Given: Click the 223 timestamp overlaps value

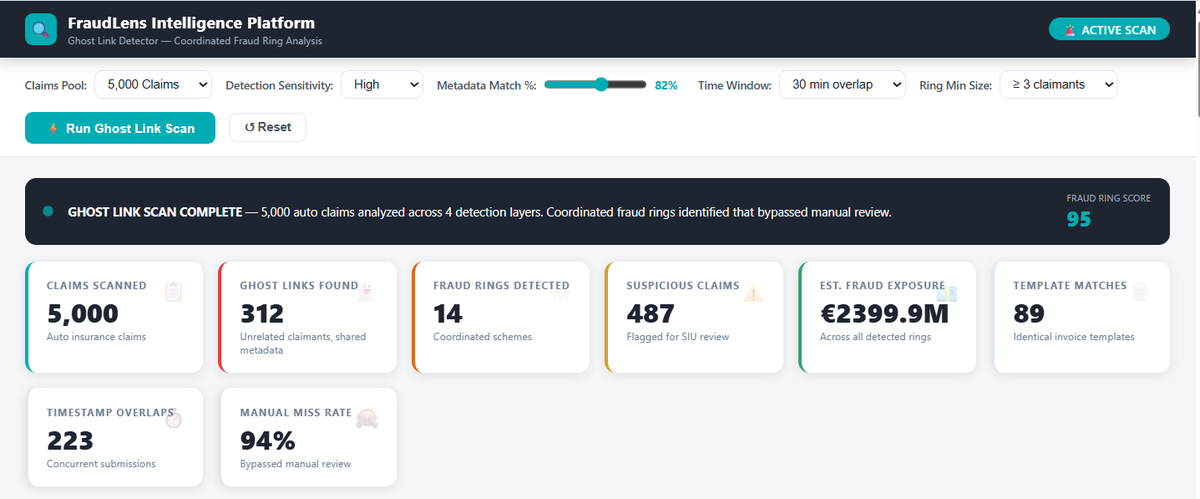Looking at the screenshot, I should [70, 441].
